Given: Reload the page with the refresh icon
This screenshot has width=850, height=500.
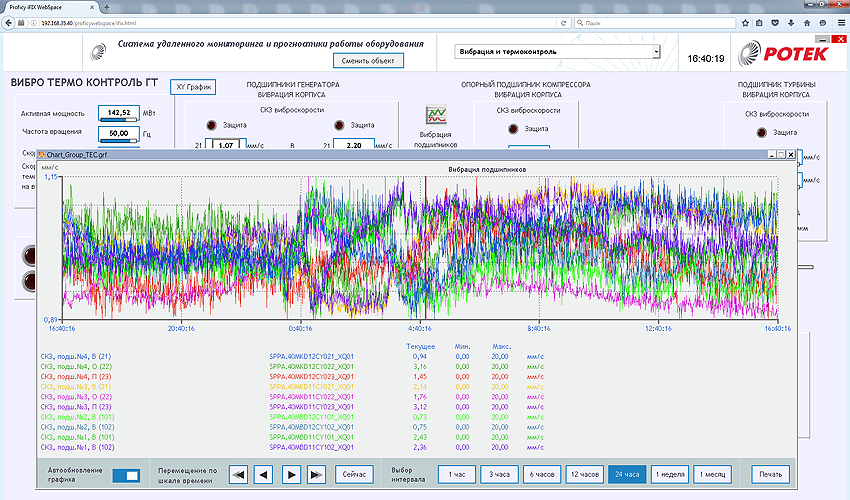Looking at the screenshot, I should (x=563, y=23).
